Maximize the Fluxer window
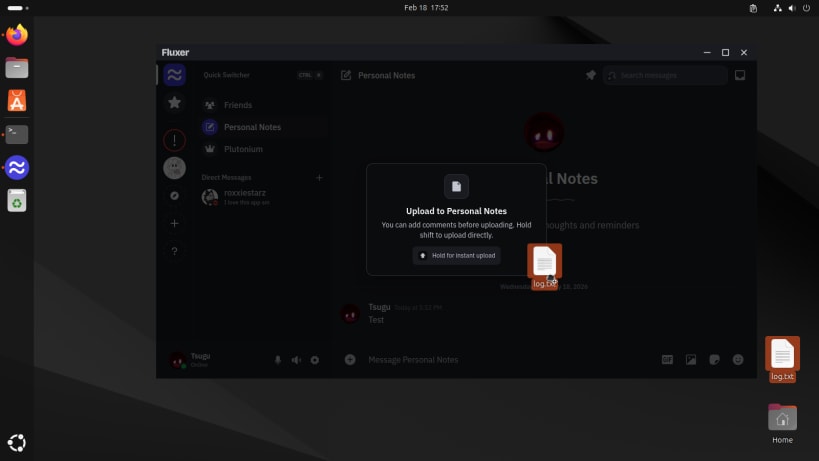Viewport: 819px width, 461px height. pos(726,52)
